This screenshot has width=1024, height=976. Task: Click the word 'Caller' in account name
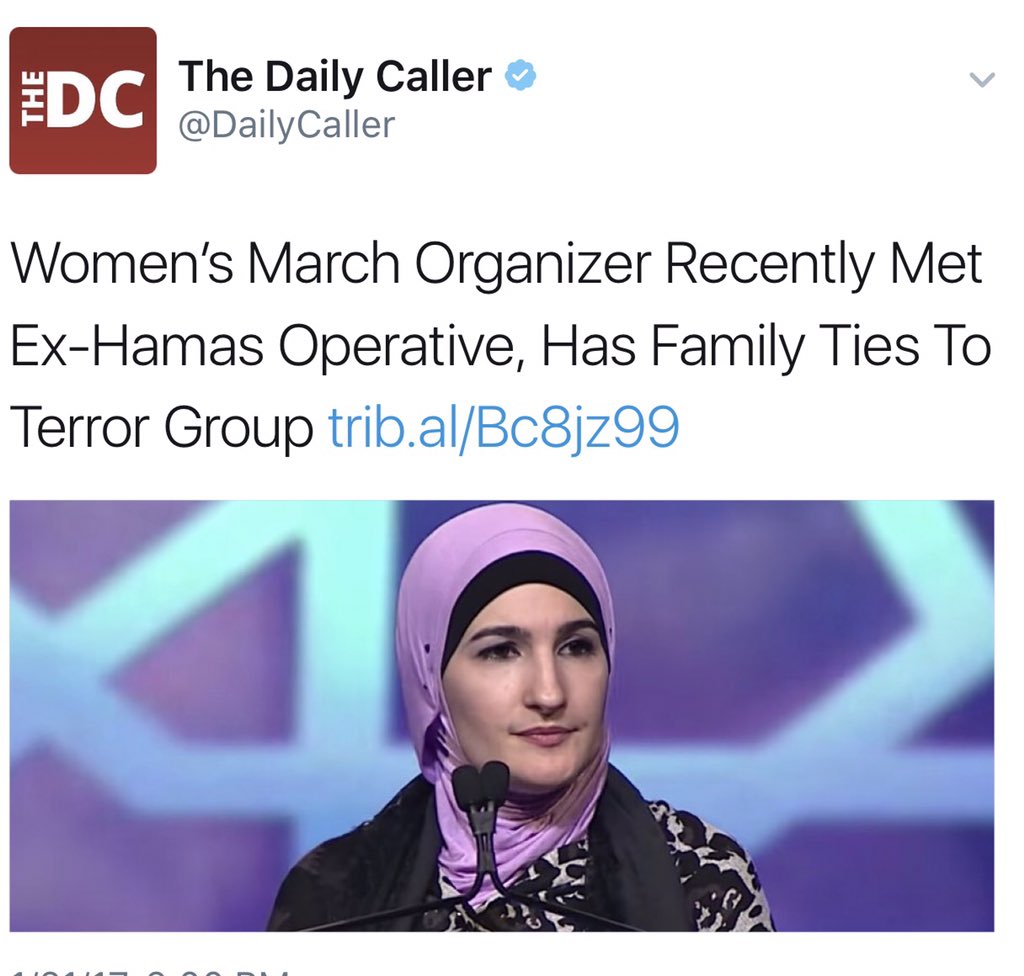coord(433,76)
